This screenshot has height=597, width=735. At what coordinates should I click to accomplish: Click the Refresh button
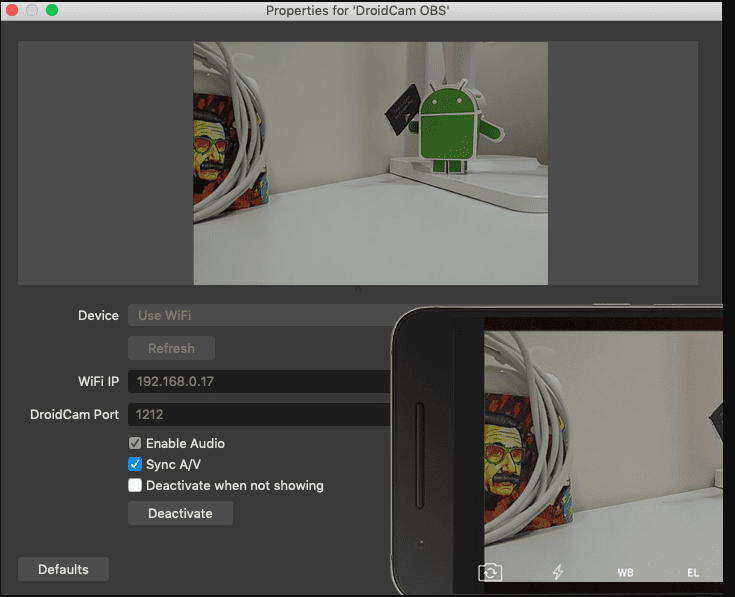click(x=171, y=348)
